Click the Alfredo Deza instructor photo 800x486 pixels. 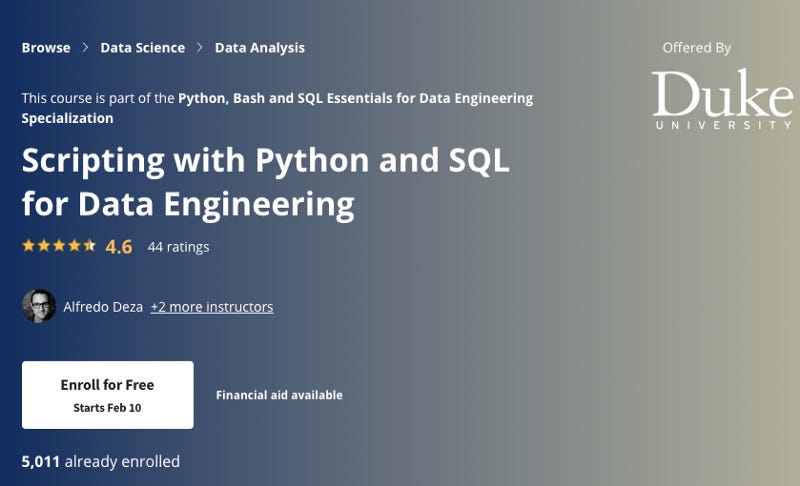(39, 306)
